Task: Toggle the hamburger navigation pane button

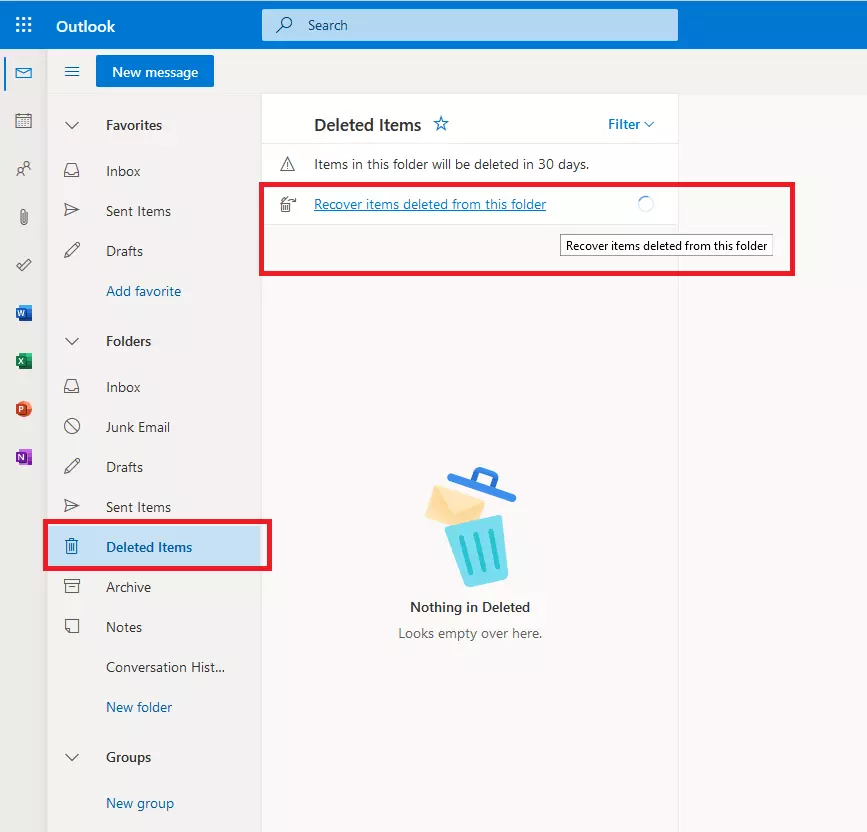Action: click(72, 71)
